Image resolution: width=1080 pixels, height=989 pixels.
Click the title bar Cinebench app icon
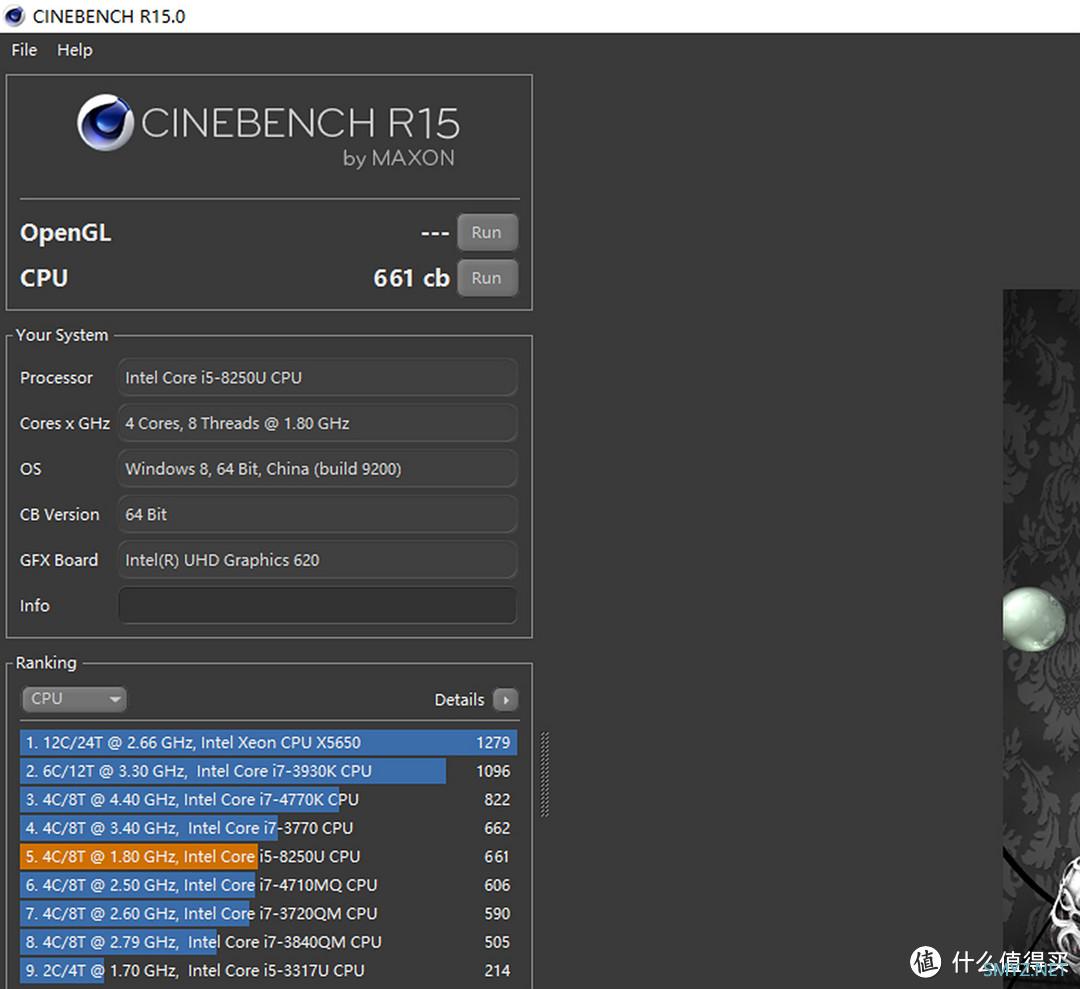[14, 16]
